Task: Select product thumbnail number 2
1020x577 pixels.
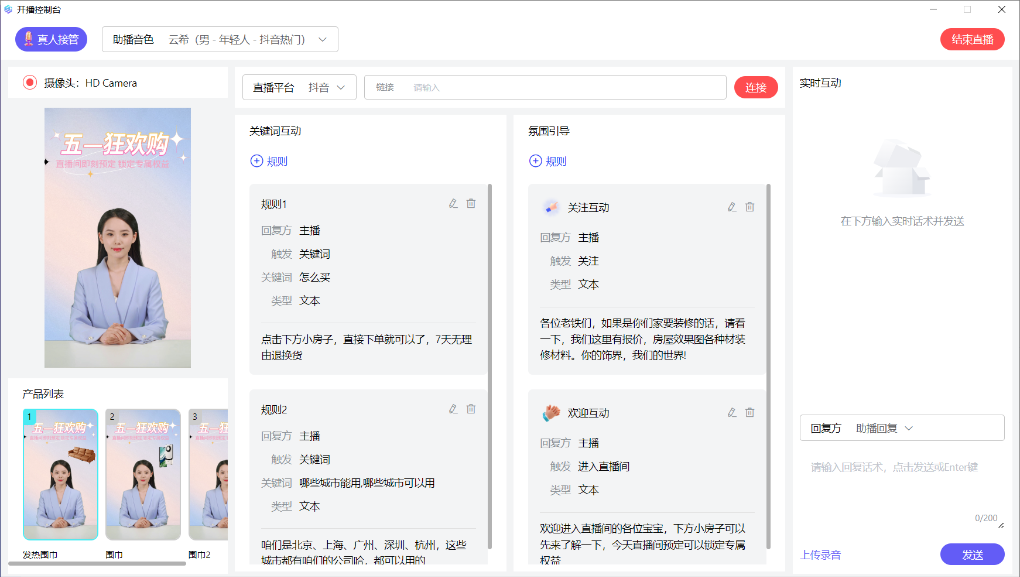Action: [143, 475]
